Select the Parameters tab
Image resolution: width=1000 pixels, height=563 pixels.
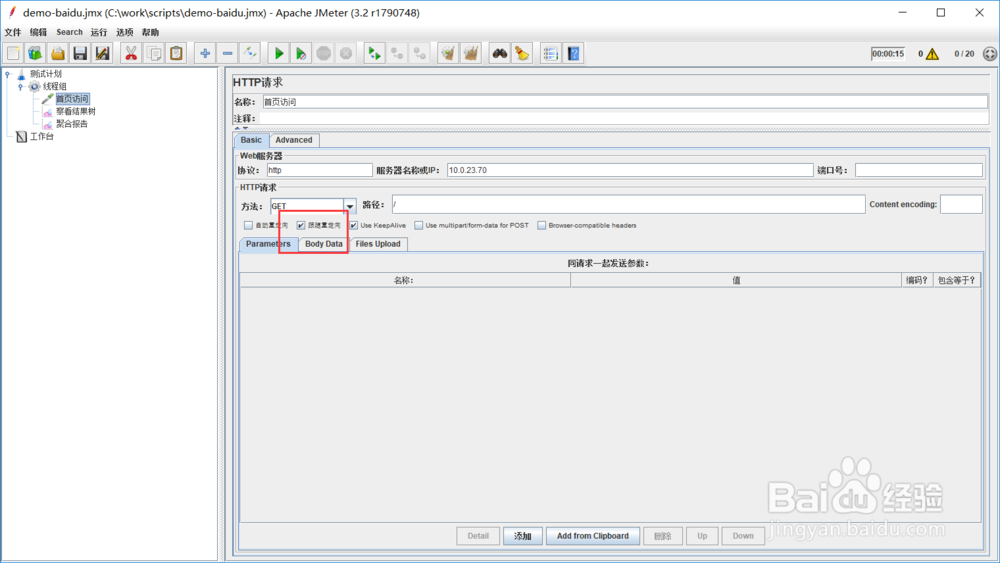(268, 244)
